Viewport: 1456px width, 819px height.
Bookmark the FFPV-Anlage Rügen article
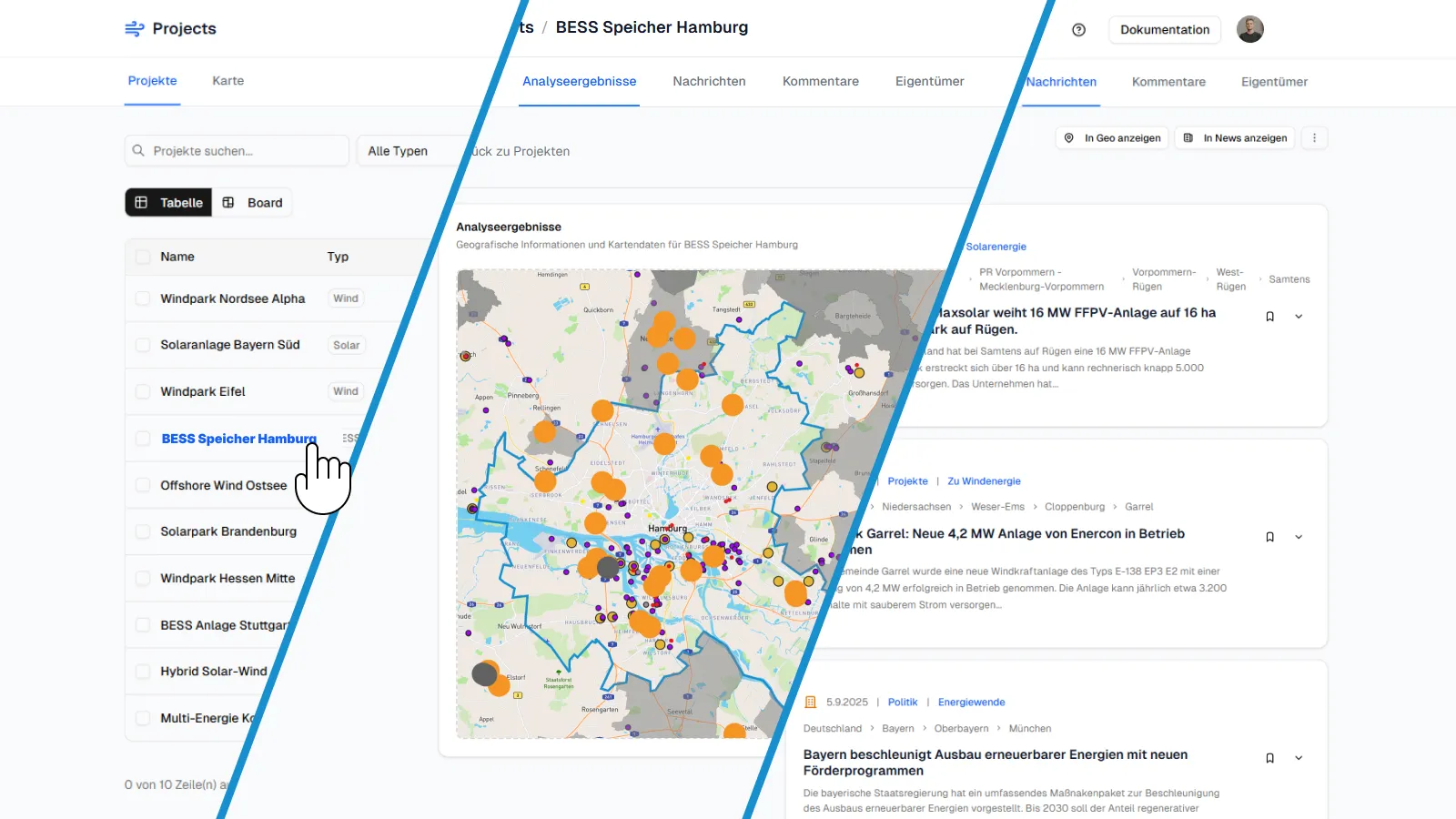point(1269,317)
